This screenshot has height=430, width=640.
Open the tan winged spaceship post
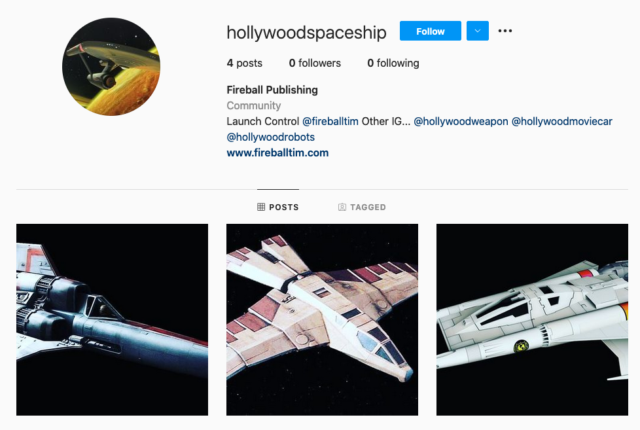tap(322, 319)
